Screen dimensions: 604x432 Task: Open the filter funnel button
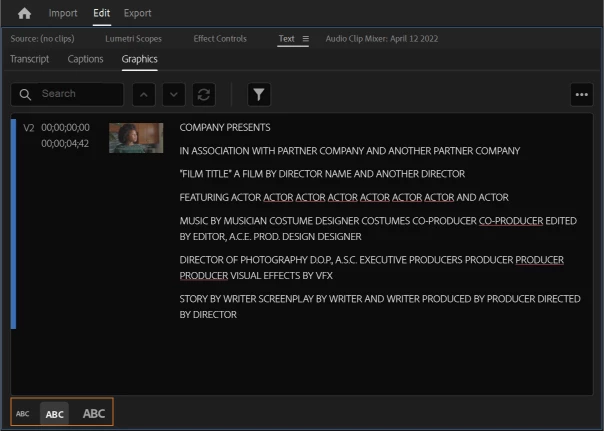(x=259, y=94)
